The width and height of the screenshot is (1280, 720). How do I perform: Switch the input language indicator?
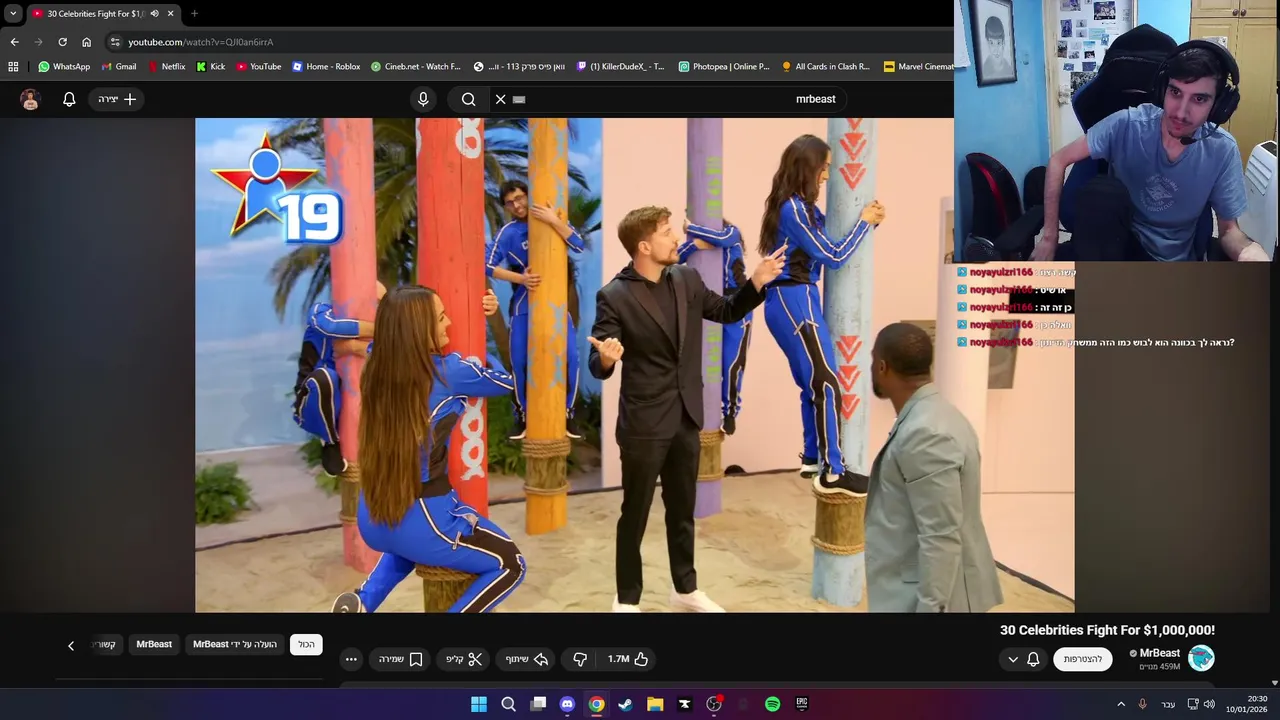pyautogui.click(x=1168, y=705)
